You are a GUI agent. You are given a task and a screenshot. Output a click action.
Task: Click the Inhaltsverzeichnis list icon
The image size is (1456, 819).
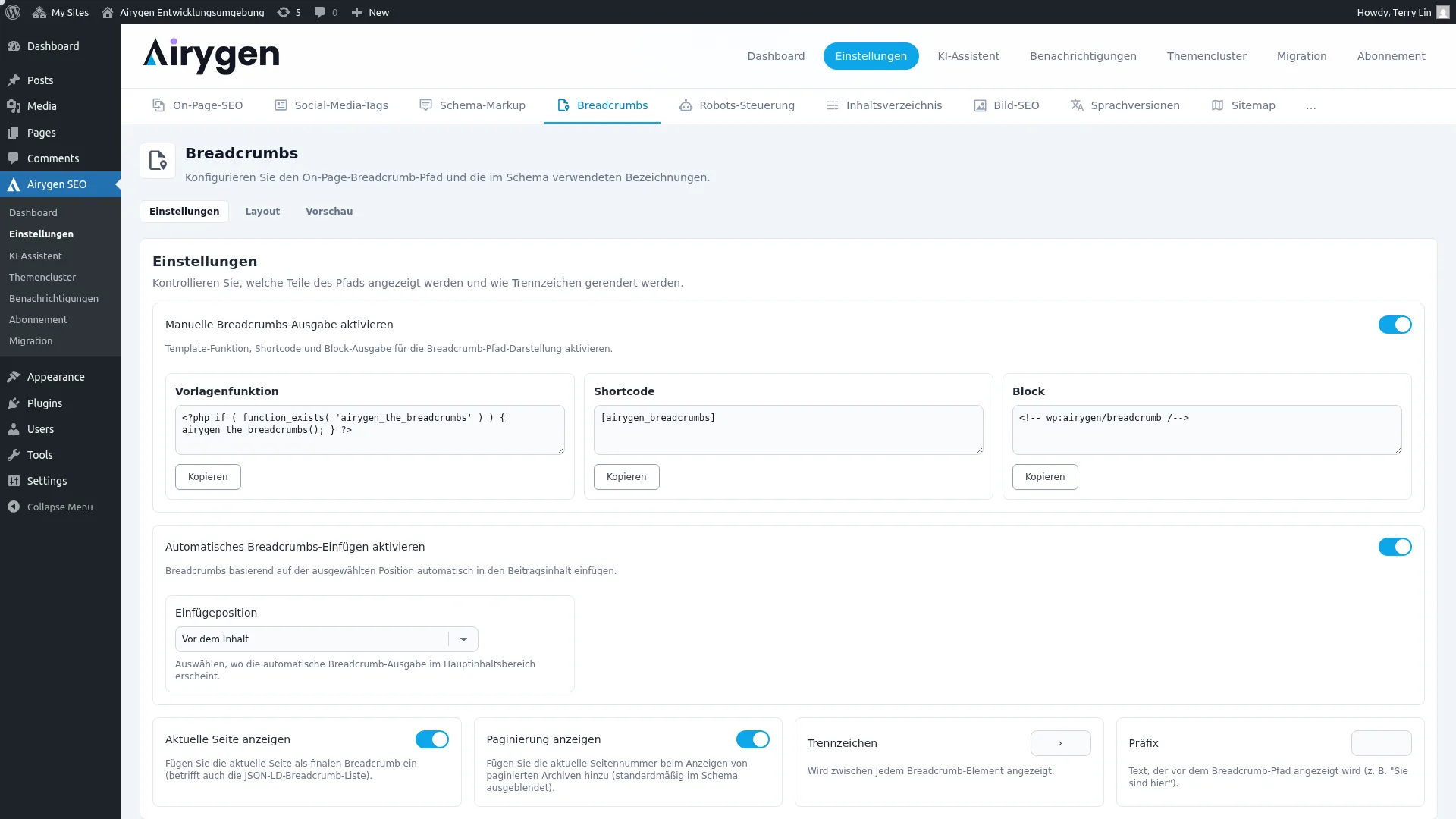pyautogui.click(x=832, y=105)
